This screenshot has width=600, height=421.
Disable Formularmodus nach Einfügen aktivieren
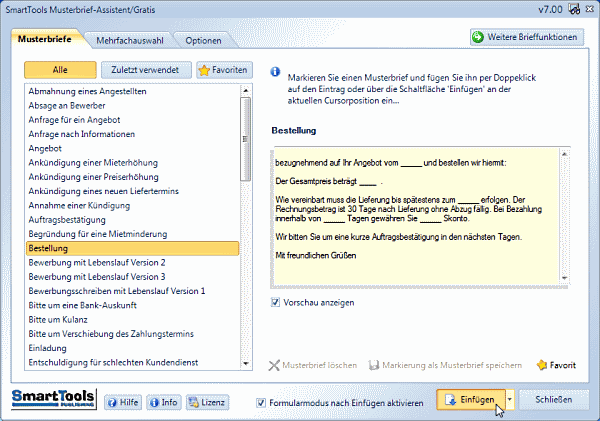[261, 403]
